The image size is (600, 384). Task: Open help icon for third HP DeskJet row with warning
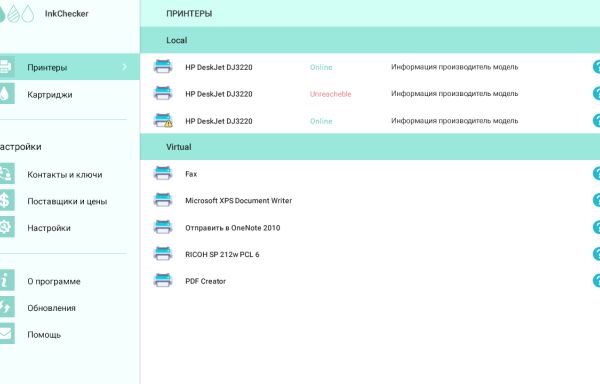coord(596,120)
